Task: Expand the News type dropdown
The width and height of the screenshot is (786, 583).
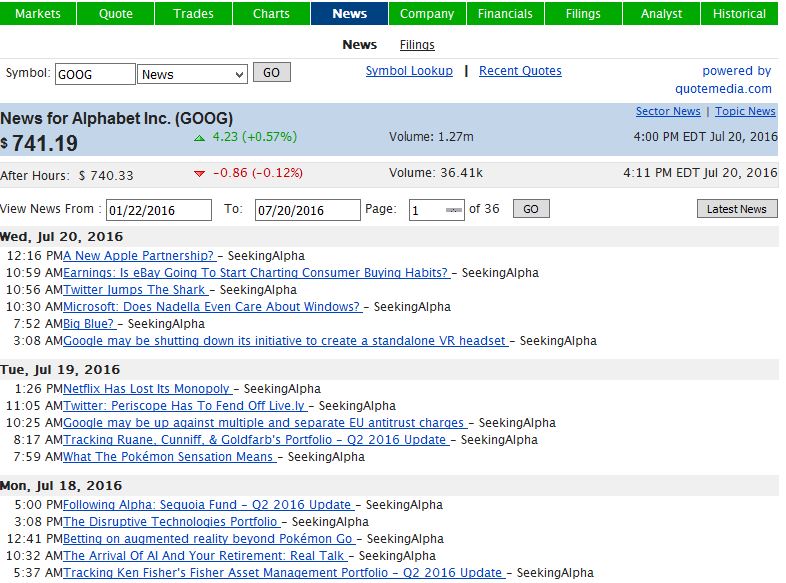Action: pos(192,74)
